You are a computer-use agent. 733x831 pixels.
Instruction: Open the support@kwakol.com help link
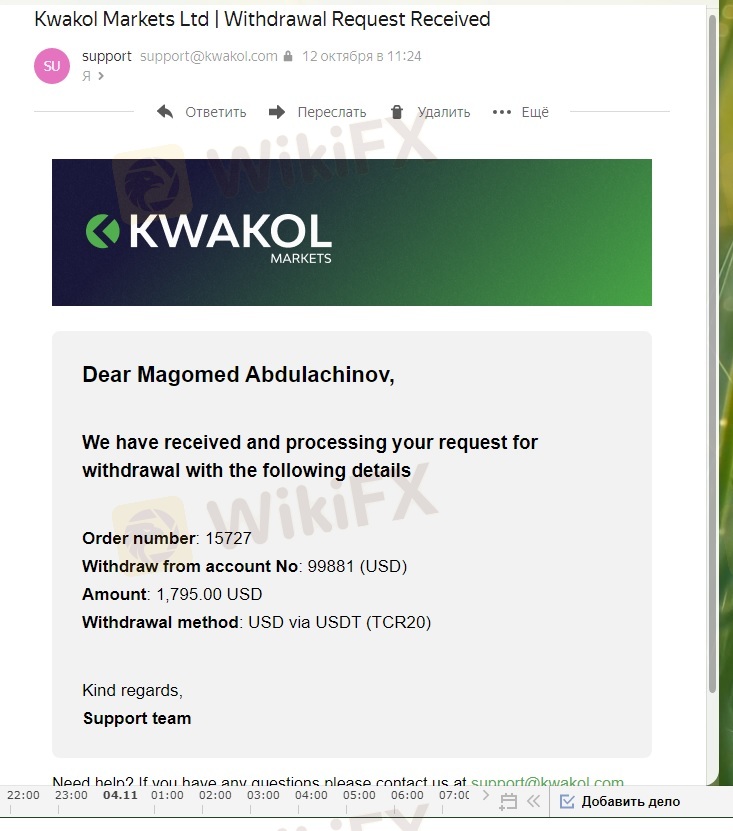(547, 783)
